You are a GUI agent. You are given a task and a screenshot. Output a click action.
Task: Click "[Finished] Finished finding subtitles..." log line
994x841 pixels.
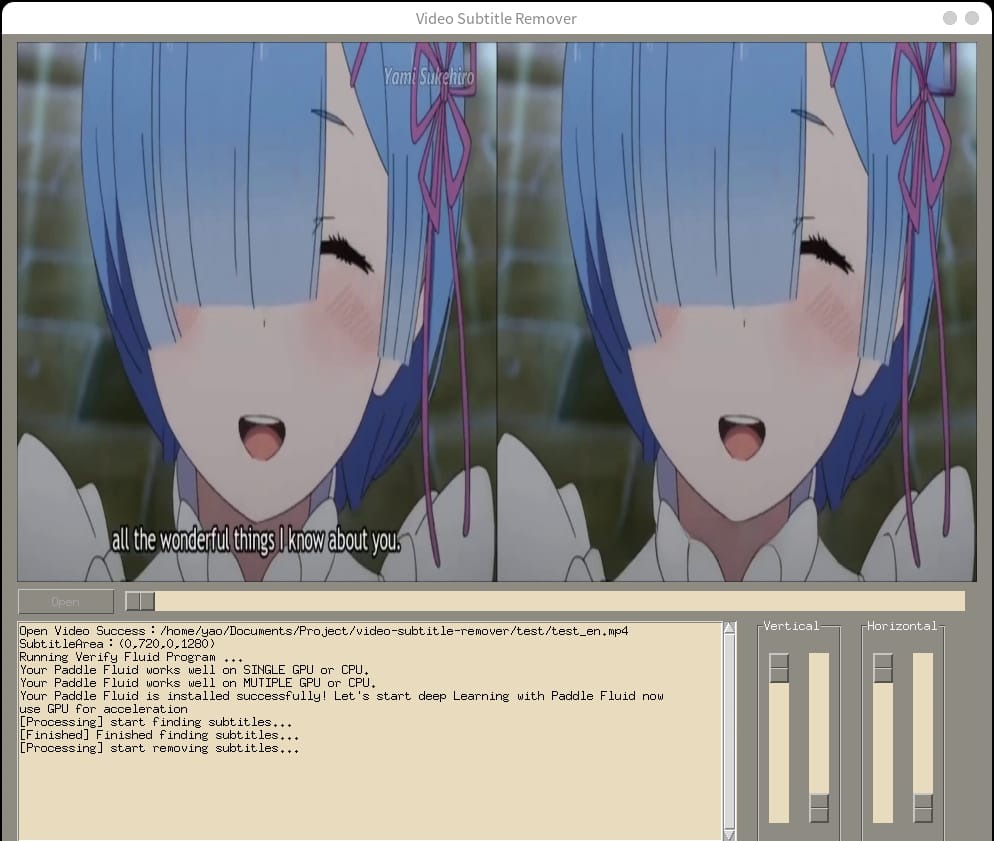[x=159, y=735]
